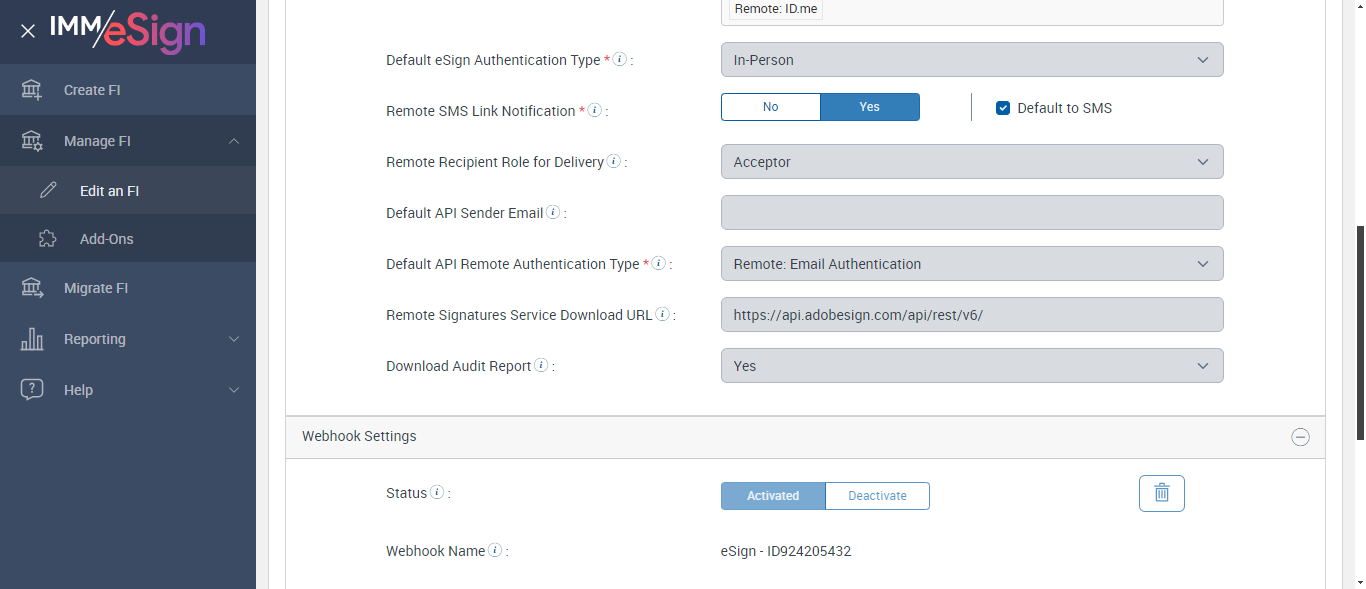This screenshot has width=1366, height=589.
Task: Click the page vertical scrollbar
Action: click(x=1359, y=330)
